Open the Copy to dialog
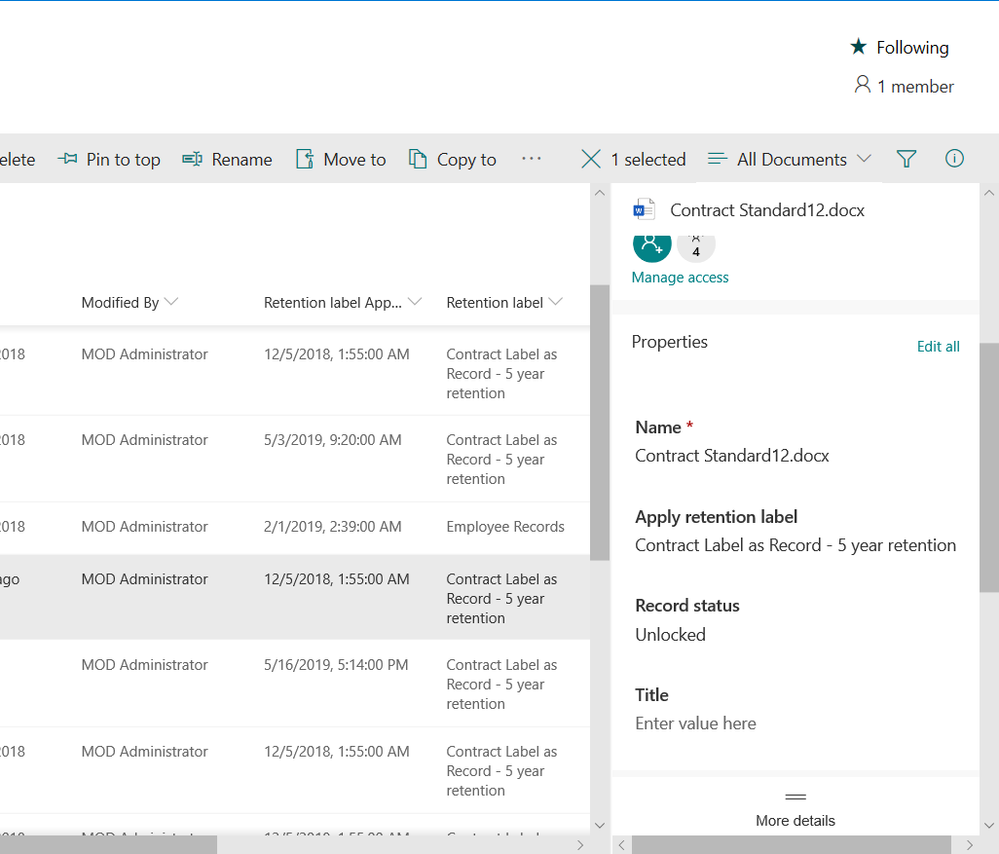999x854 pixels. pyautogui.click(x=452, y=159)
